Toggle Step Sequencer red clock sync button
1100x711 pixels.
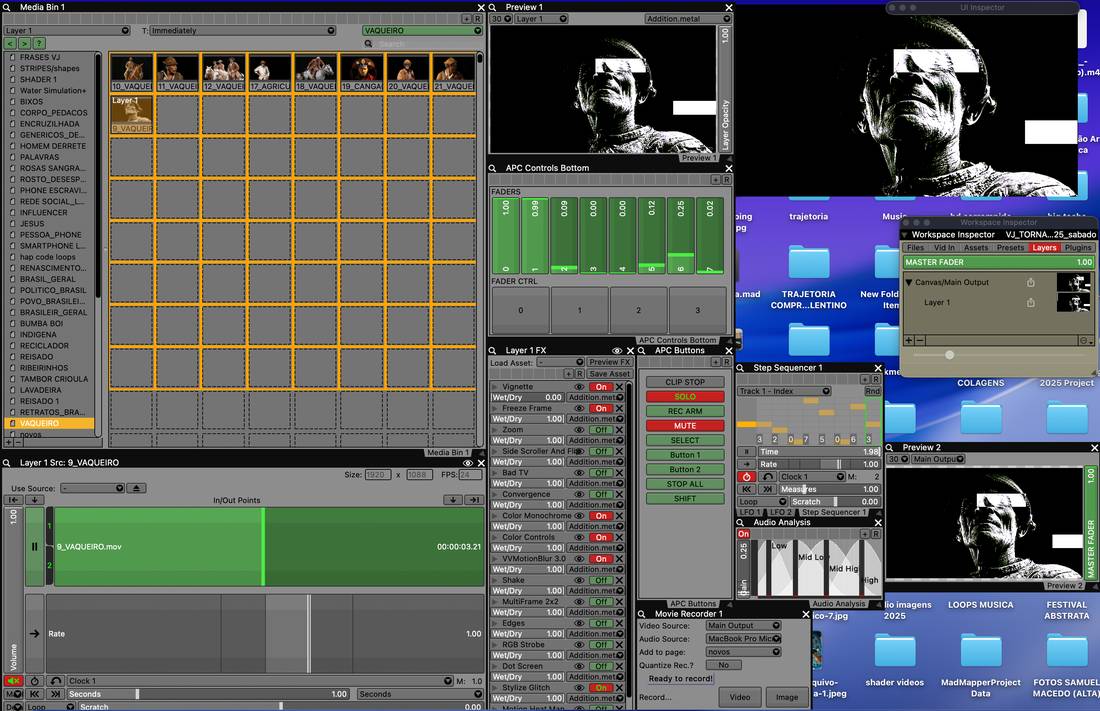pyautogui.click(x=746, y=477)
